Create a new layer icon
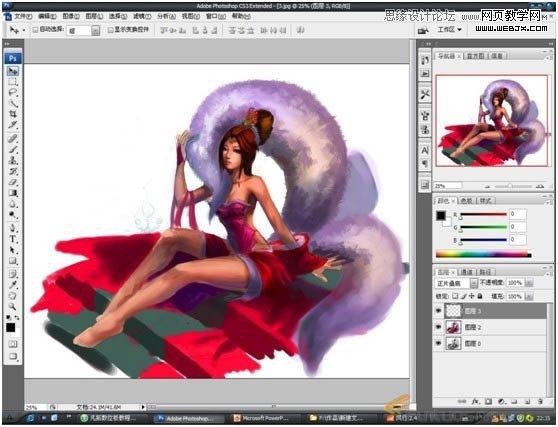Viewport: 558px width, 427px height. click(527, 401)
